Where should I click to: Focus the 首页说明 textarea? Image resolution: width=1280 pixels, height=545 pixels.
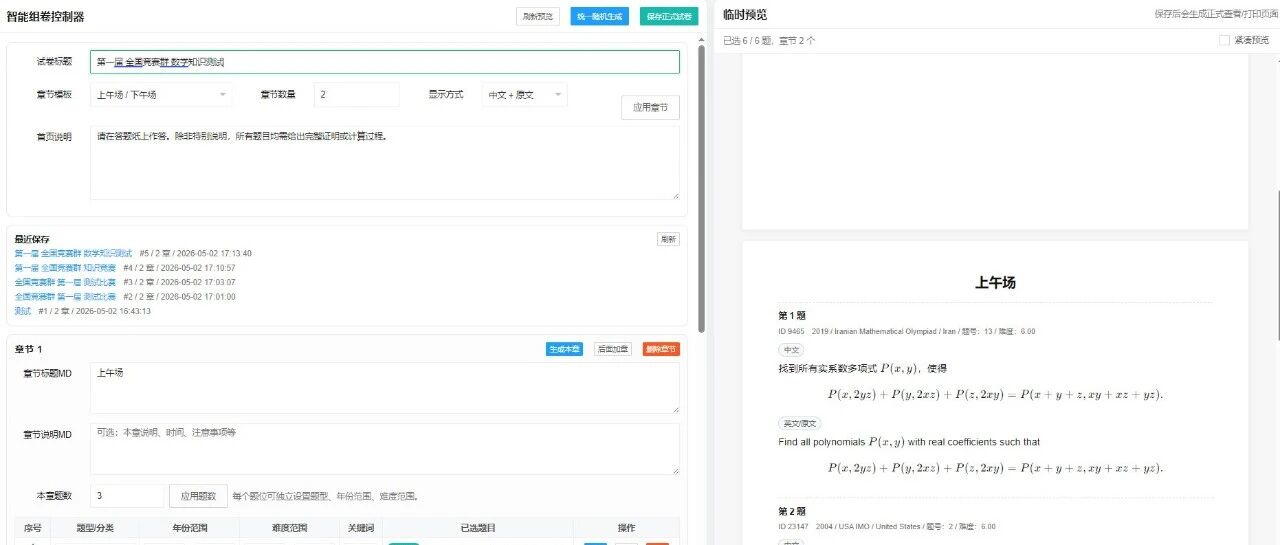384,162
